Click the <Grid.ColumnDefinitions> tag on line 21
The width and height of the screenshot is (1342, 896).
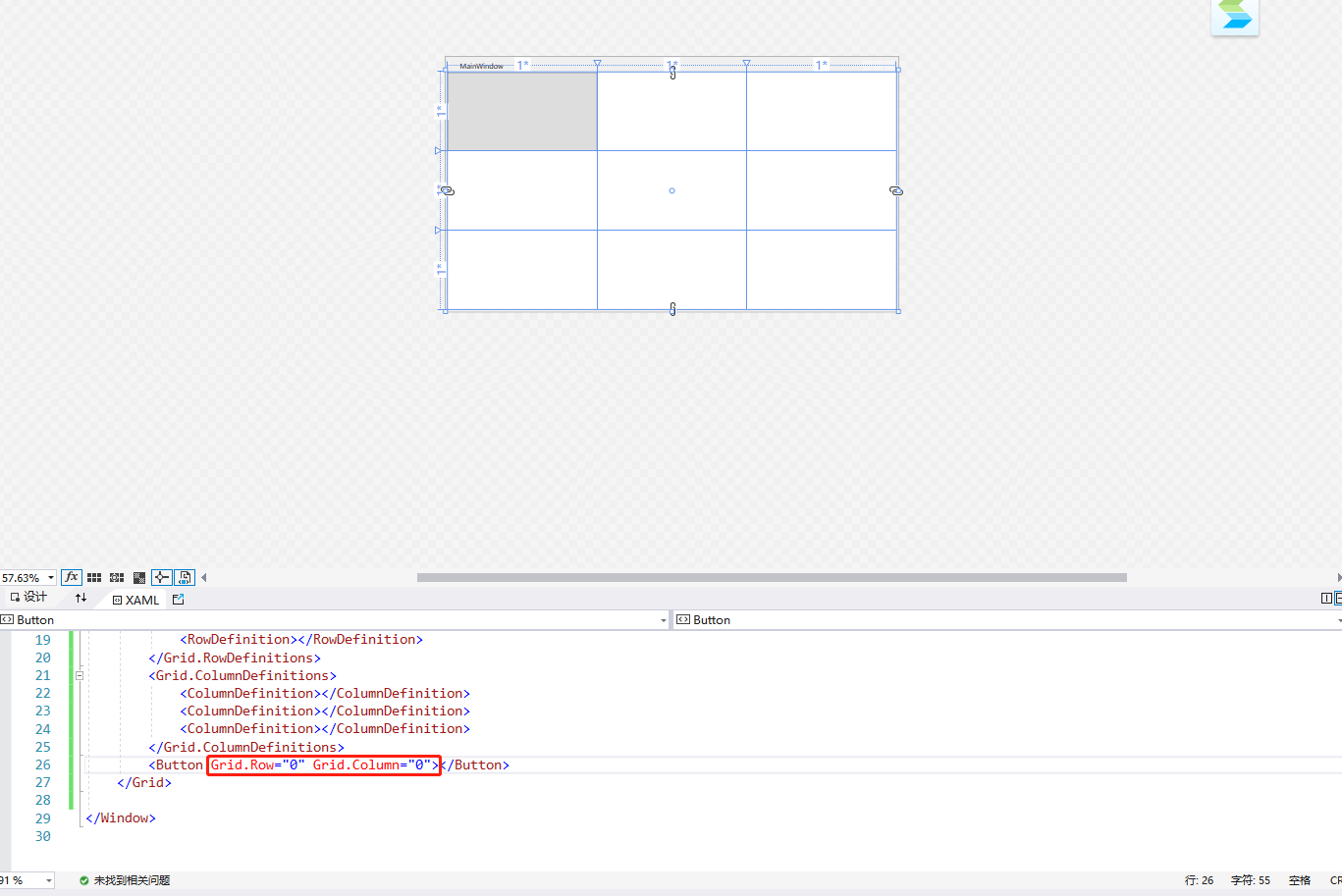click(x=242, y=675)
